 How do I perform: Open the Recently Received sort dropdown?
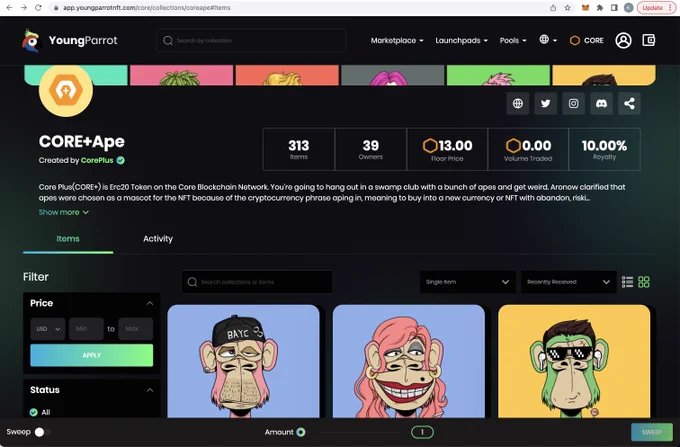(x=569, y=282)
